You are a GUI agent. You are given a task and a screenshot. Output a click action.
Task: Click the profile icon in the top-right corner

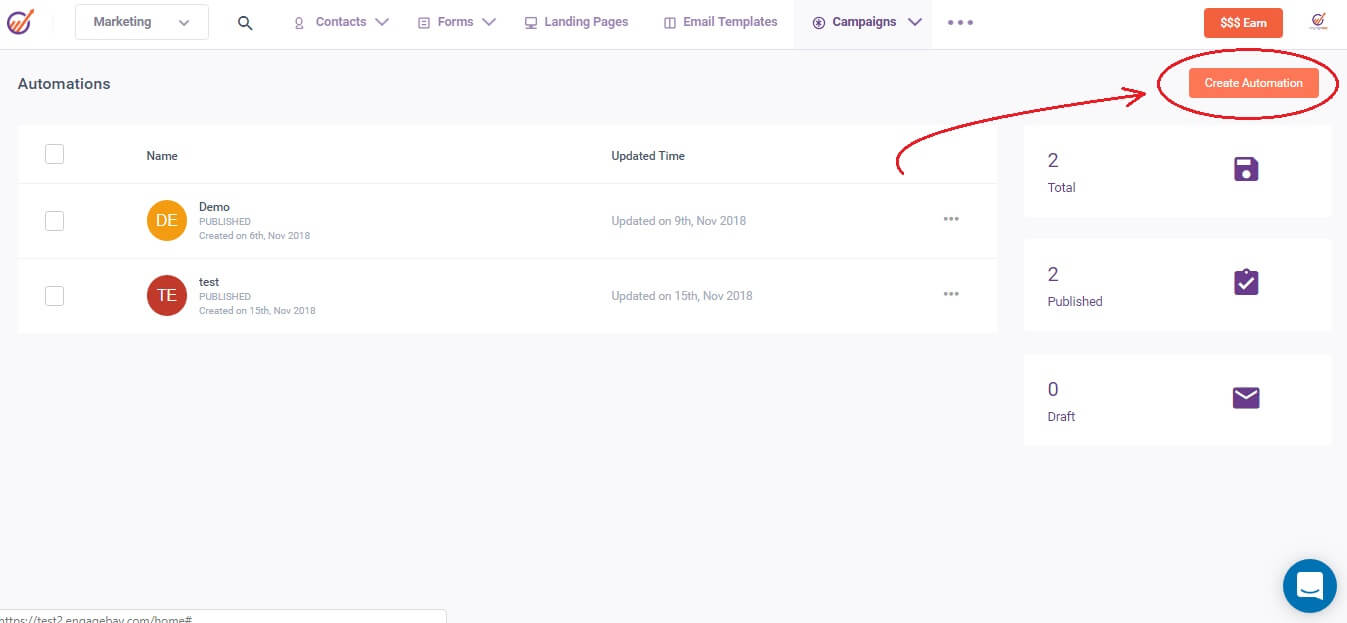(1317, 21)
